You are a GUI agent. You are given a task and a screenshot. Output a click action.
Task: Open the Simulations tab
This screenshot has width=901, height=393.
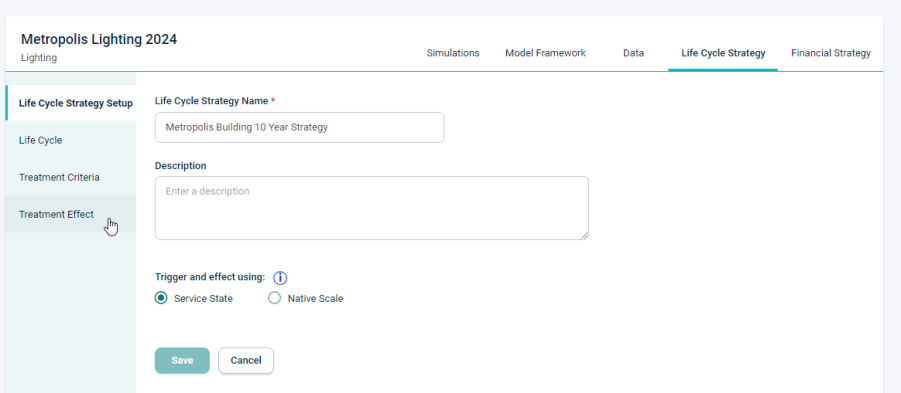pyautogui.click(x=453, y=53)
